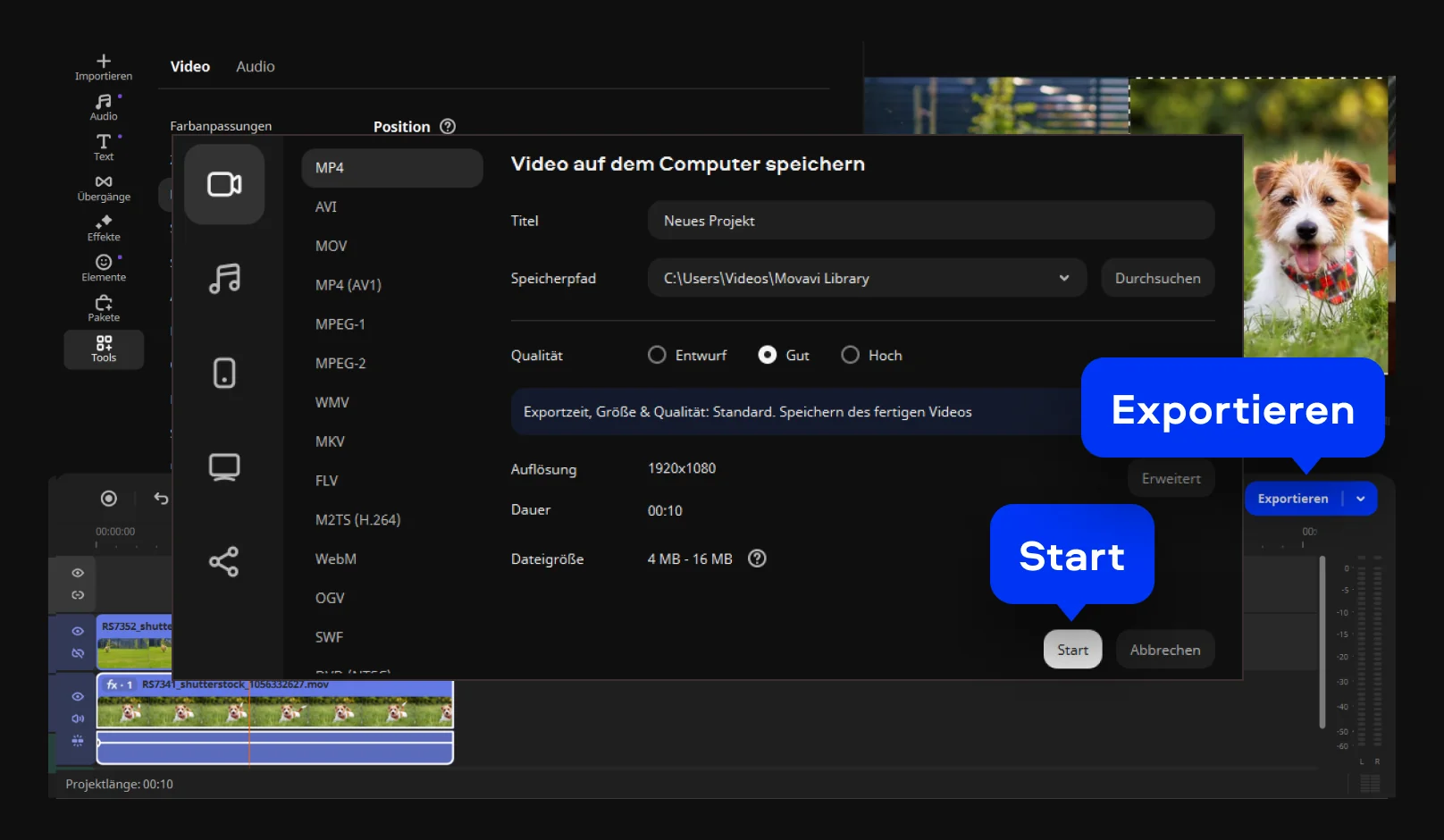Select Gut quality radio button

click(x=768, y=355)
